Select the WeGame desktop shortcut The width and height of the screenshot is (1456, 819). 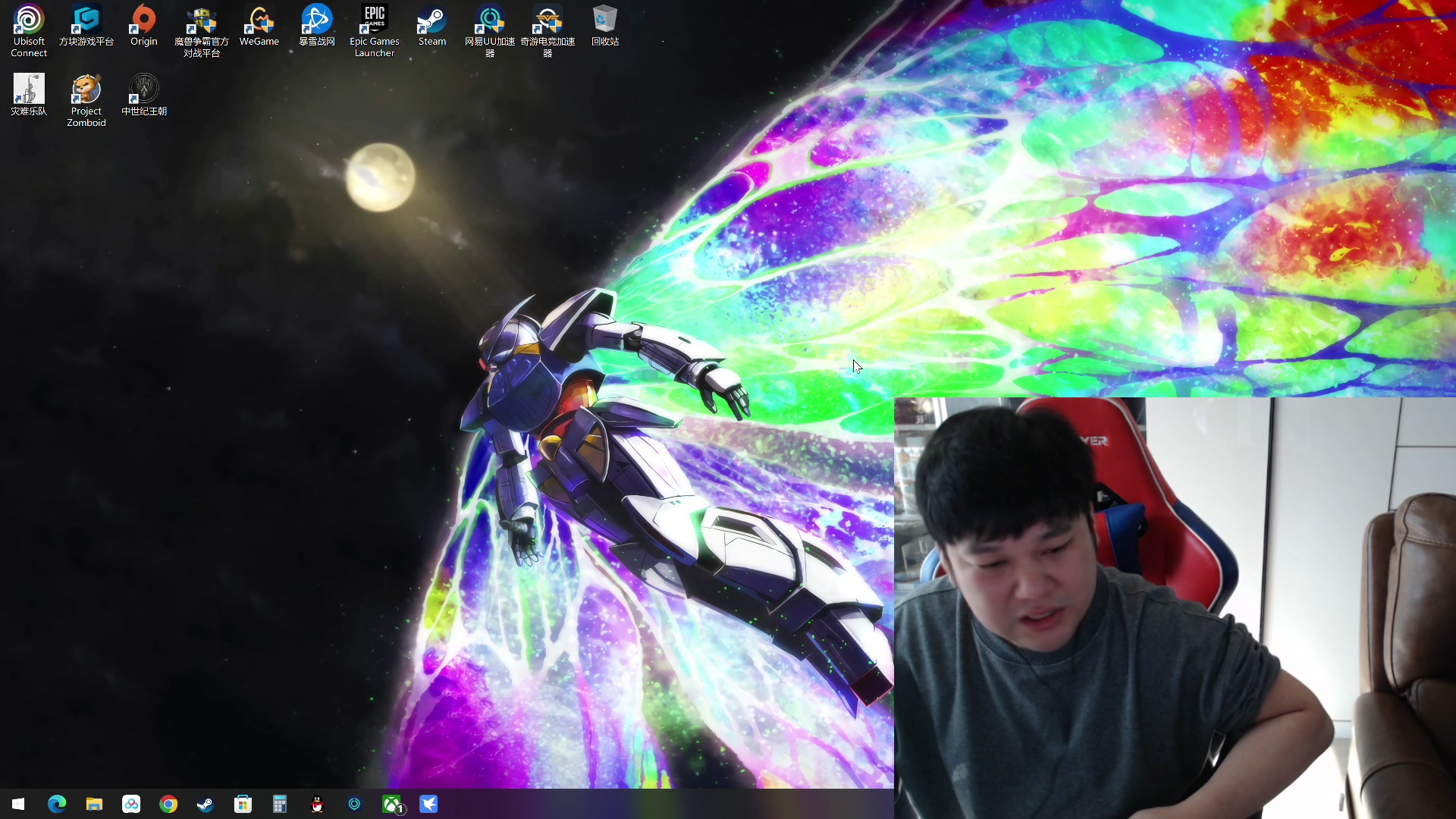(259, 26)
